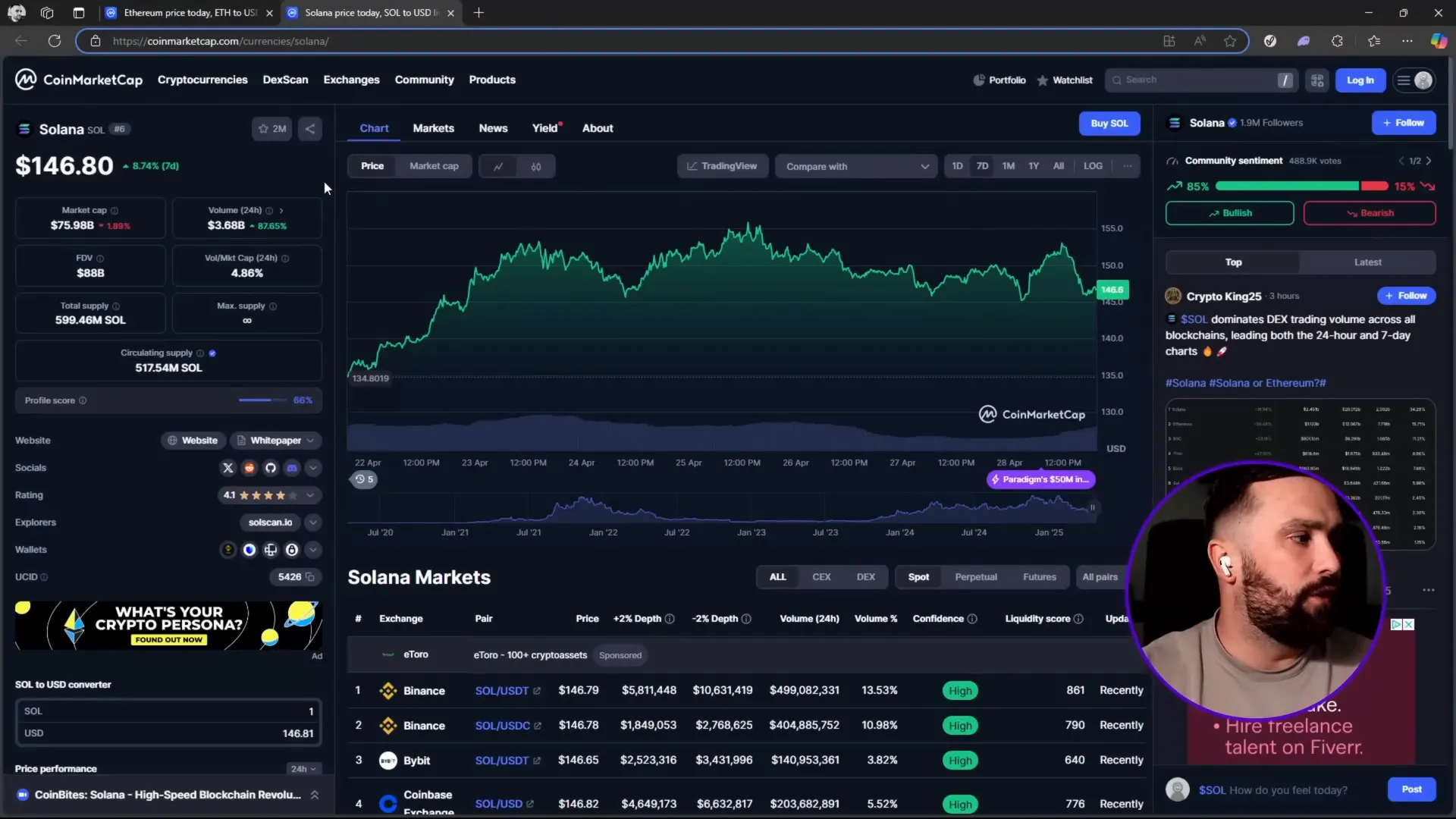Expand more Socials chevron
1456x819 pixels.
coord(313,468)
